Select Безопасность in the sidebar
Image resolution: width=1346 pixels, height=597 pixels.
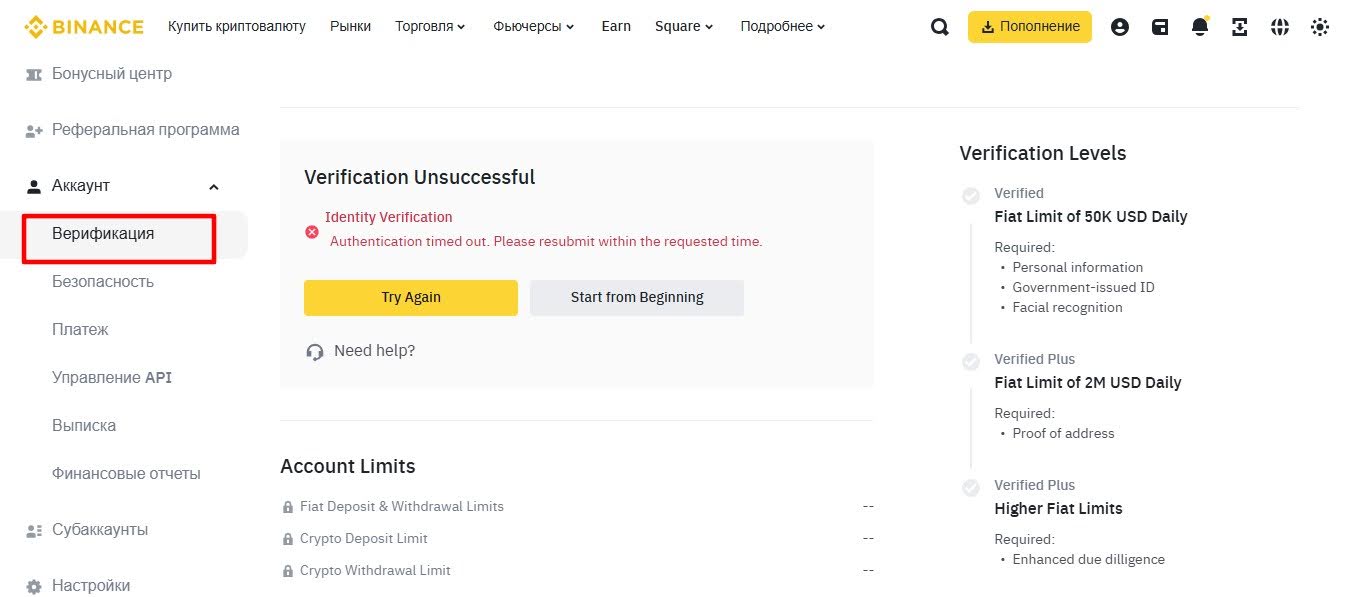[103, 282]
